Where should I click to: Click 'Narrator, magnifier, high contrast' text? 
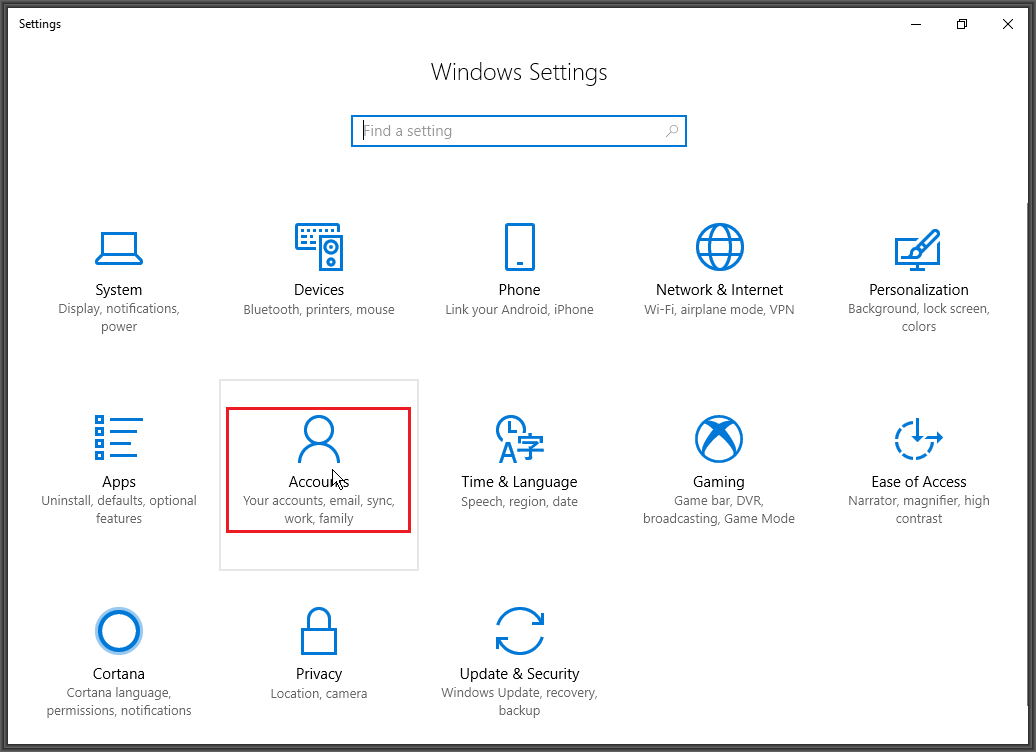click(918, 509)
